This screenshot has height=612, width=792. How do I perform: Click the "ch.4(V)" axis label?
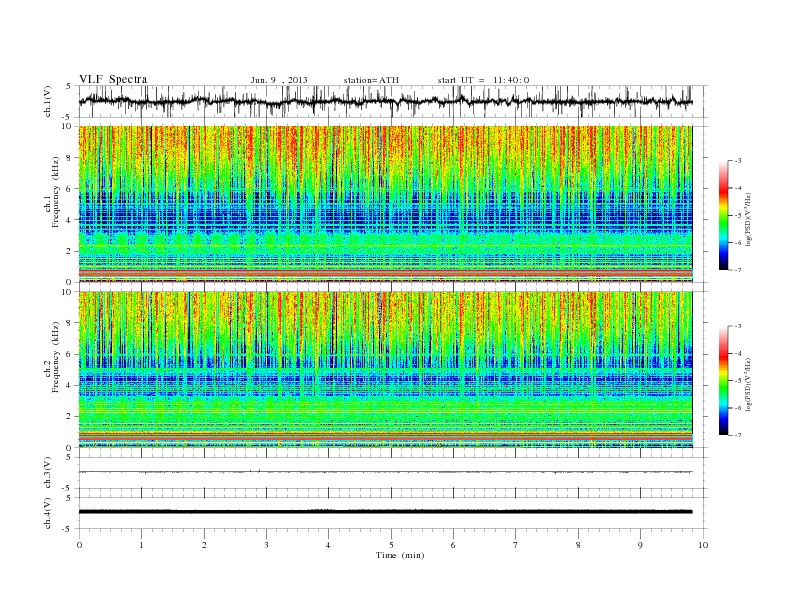coord(48,513)
